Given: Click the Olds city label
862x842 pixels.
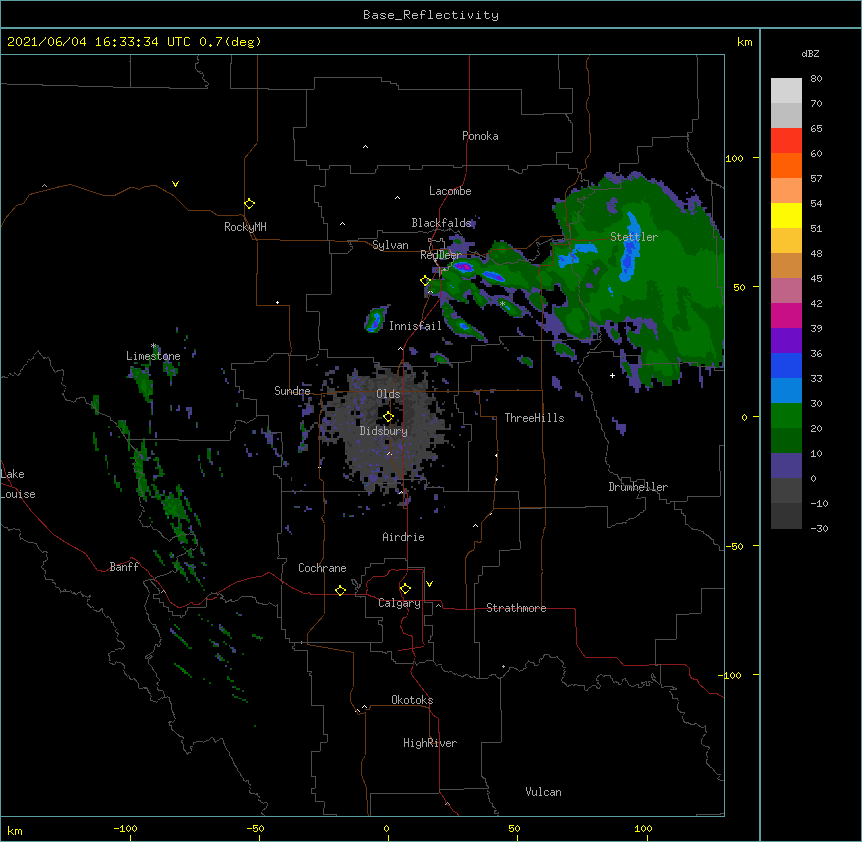Looking at the screenshot, I should 388,394.
